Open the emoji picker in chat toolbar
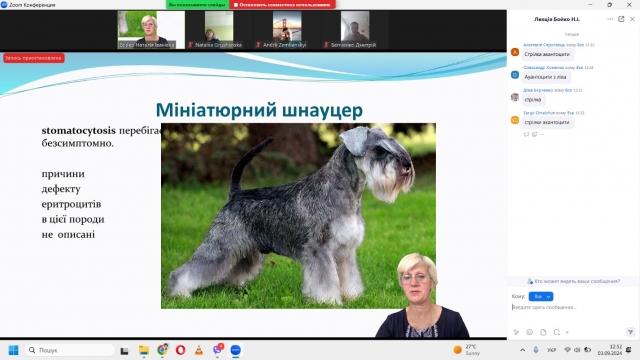Screen dimensions: 640x360 click(529, 332)
